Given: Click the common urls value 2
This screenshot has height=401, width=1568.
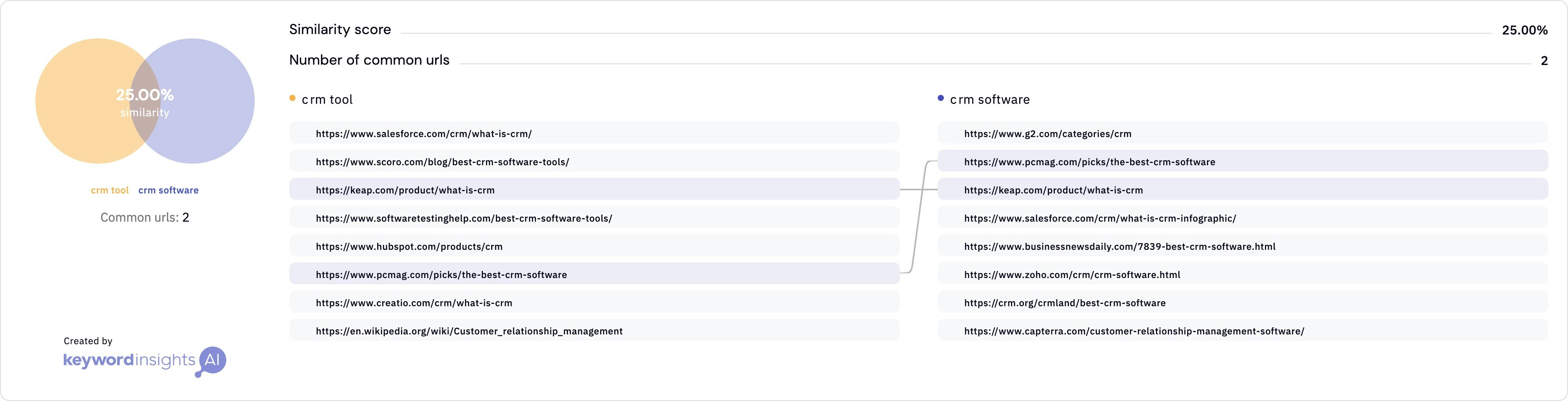Looking at the screenshot, I should click(1544, 60).
